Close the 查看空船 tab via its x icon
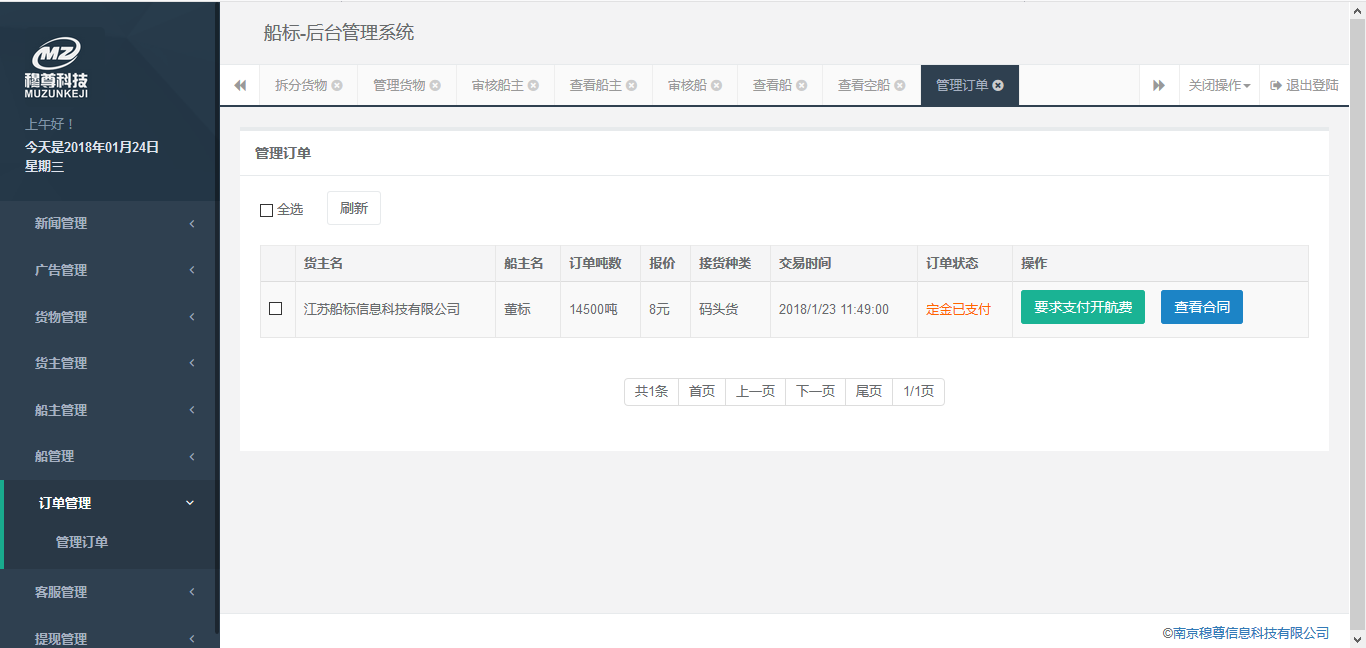This screenshot has width=1366, height=648. 900,86
